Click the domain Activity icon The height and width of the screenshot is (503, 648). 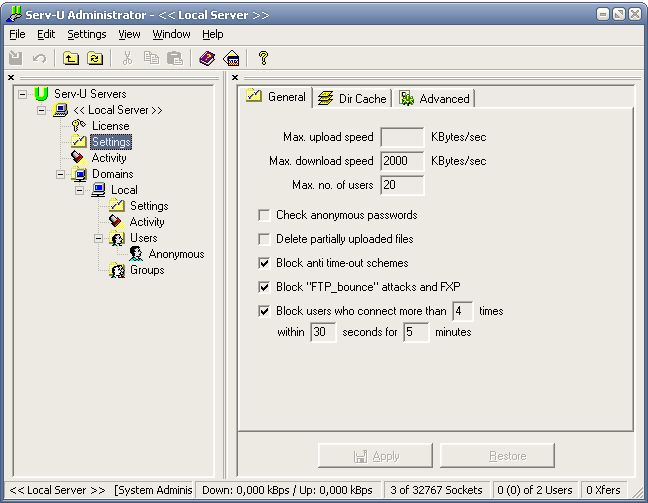(x=117, y=222)
